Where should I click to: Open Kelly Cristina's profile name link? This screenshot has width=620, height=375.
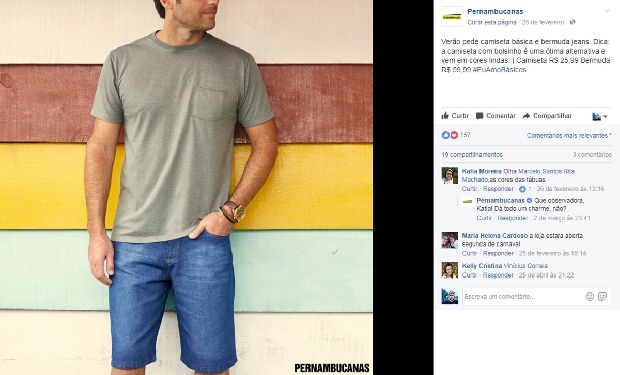click(482, 265)
